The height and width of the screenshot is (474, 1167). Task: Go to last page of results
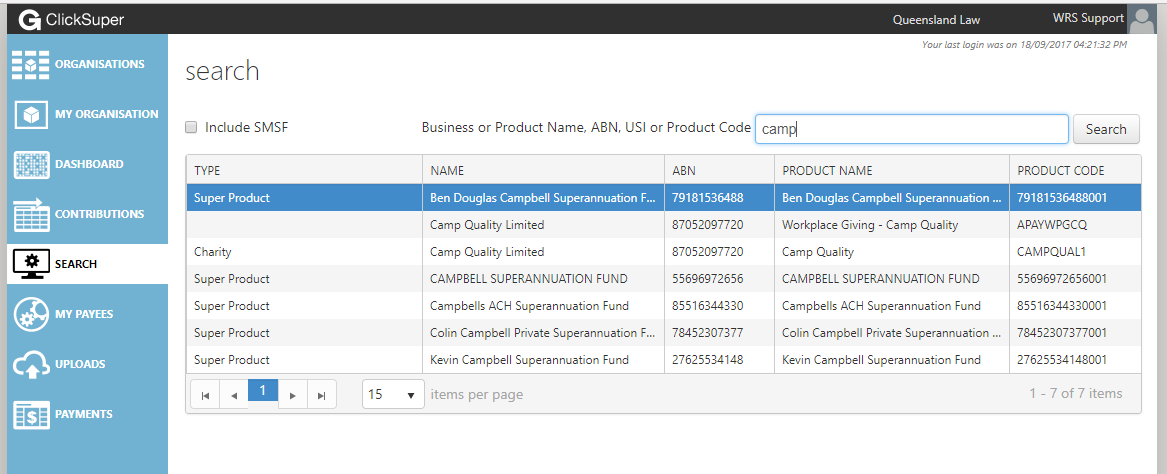[x=322, y=395]
